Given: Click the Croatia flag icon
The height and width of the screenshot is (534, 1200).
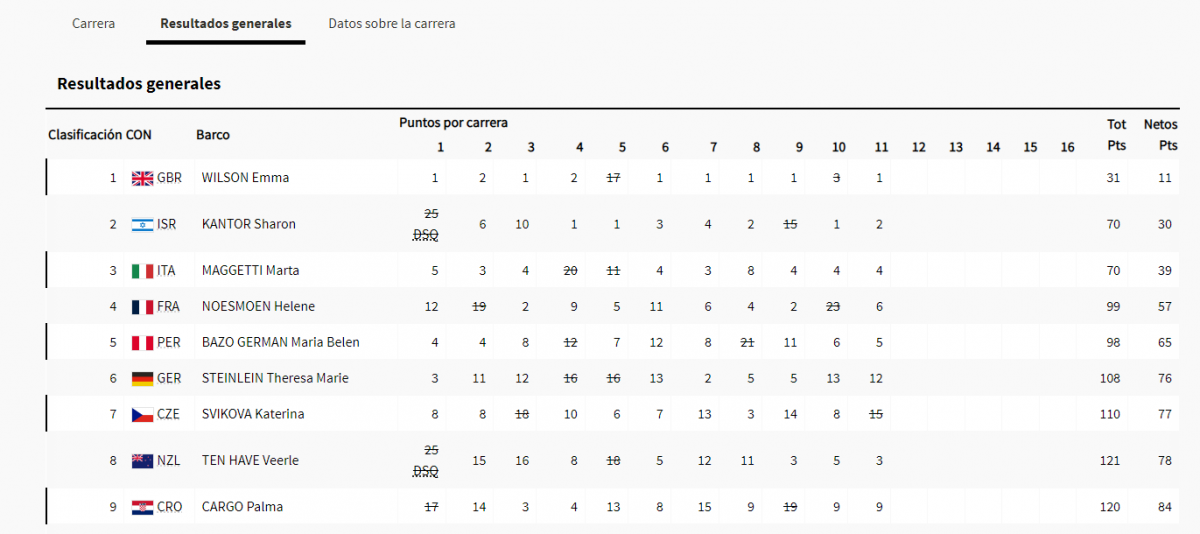Looking at the screenshot, I should pyautogui.click(x=142, y=506).
